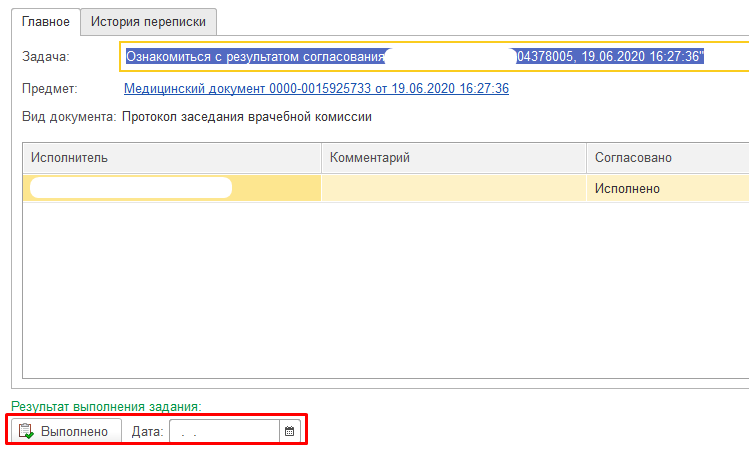
Task: Switch to the Главное tab
Action: tap(46, 21)
